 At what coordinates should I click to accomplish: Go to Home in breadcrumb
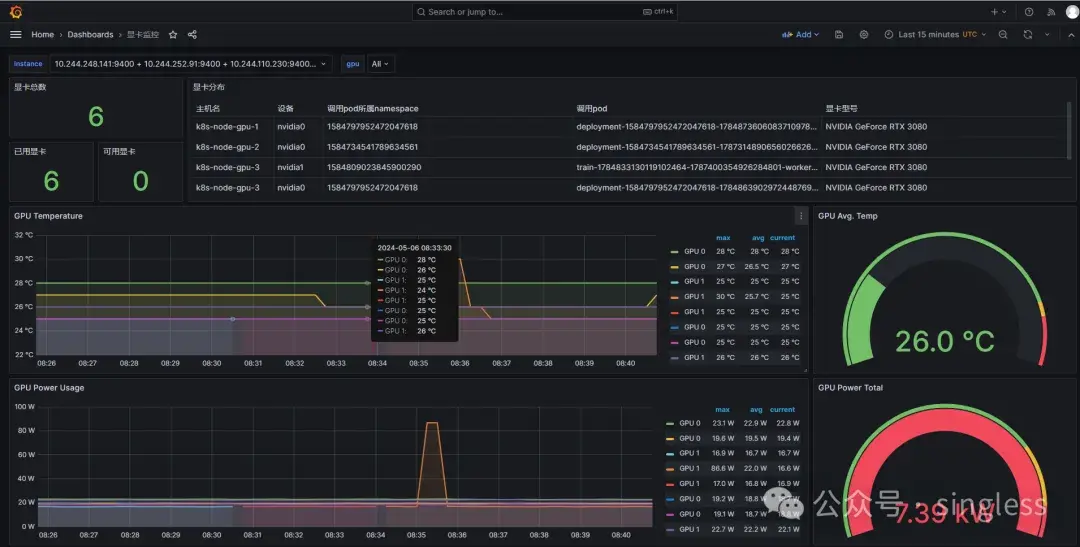coord(42,34)
